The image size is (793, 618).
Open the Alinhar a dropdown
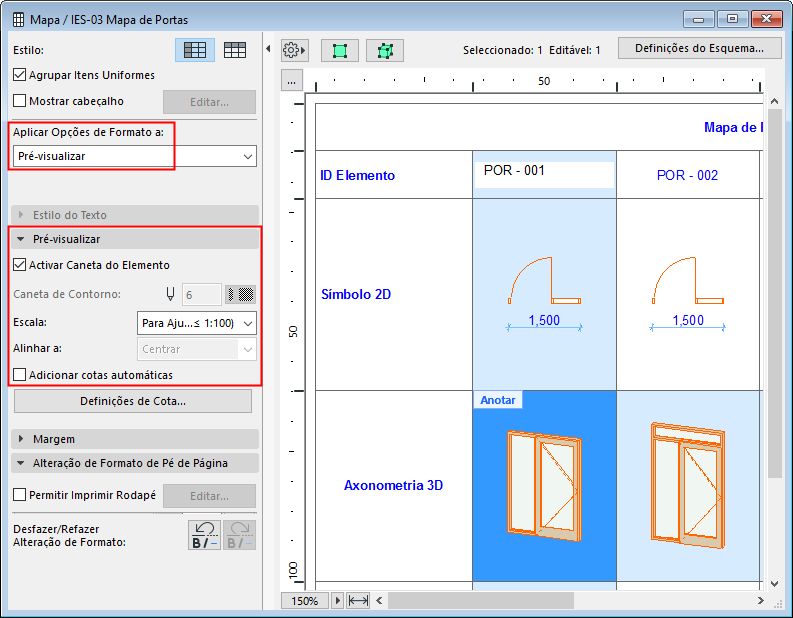coord(197,349)
